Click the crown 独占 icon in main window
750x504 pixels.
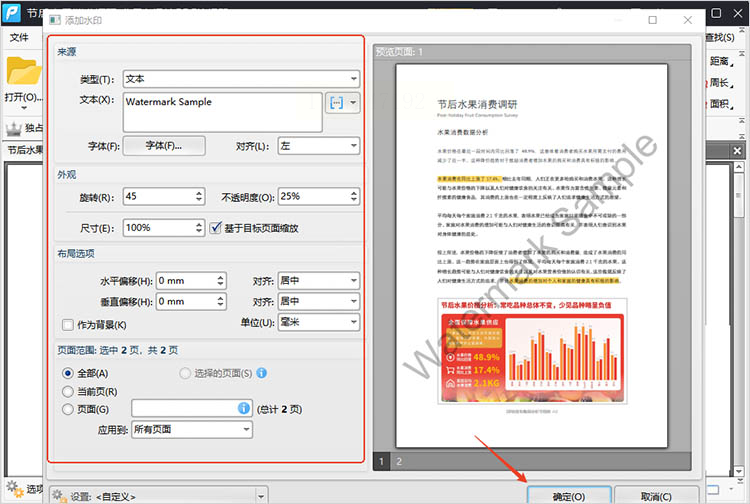tap(13, 128)
